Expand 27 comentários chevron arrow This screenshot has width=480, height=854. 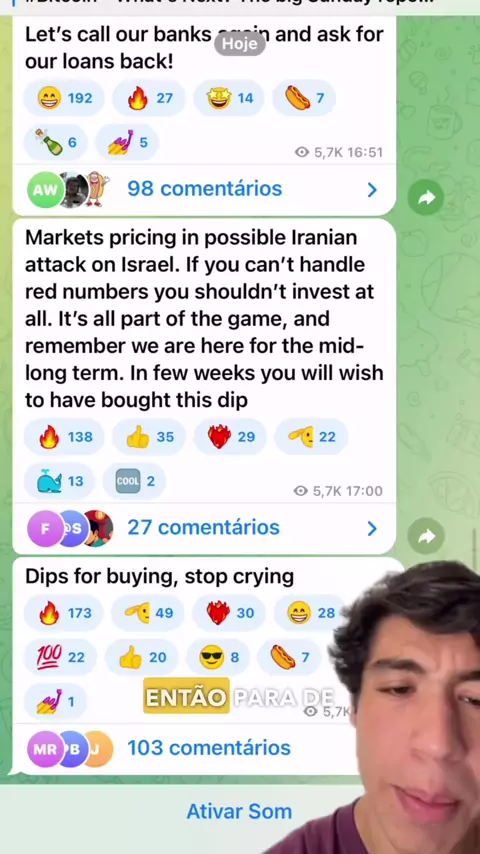[372, 528]
